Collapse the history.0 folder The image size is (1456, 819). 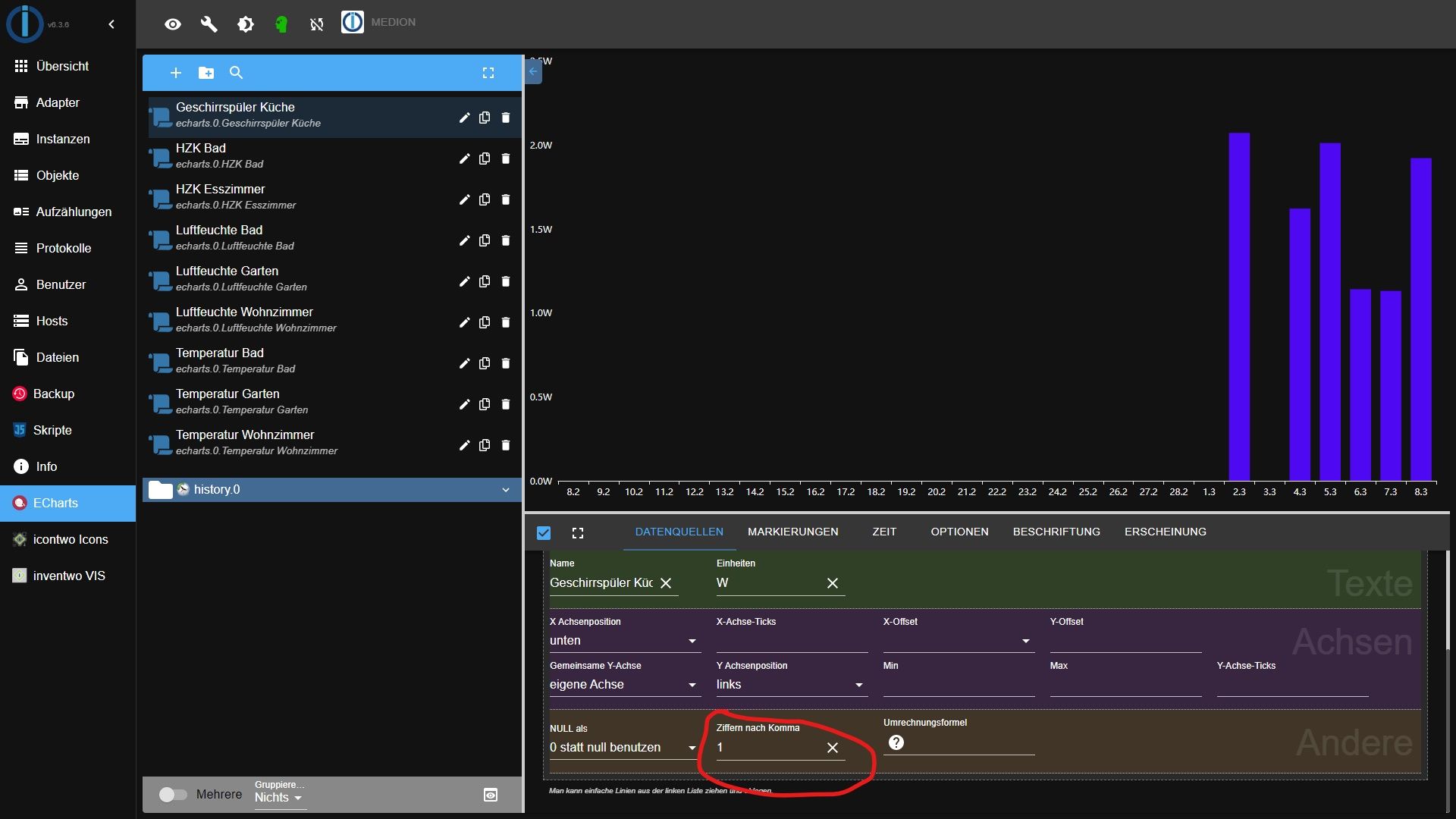click(507, 490)
